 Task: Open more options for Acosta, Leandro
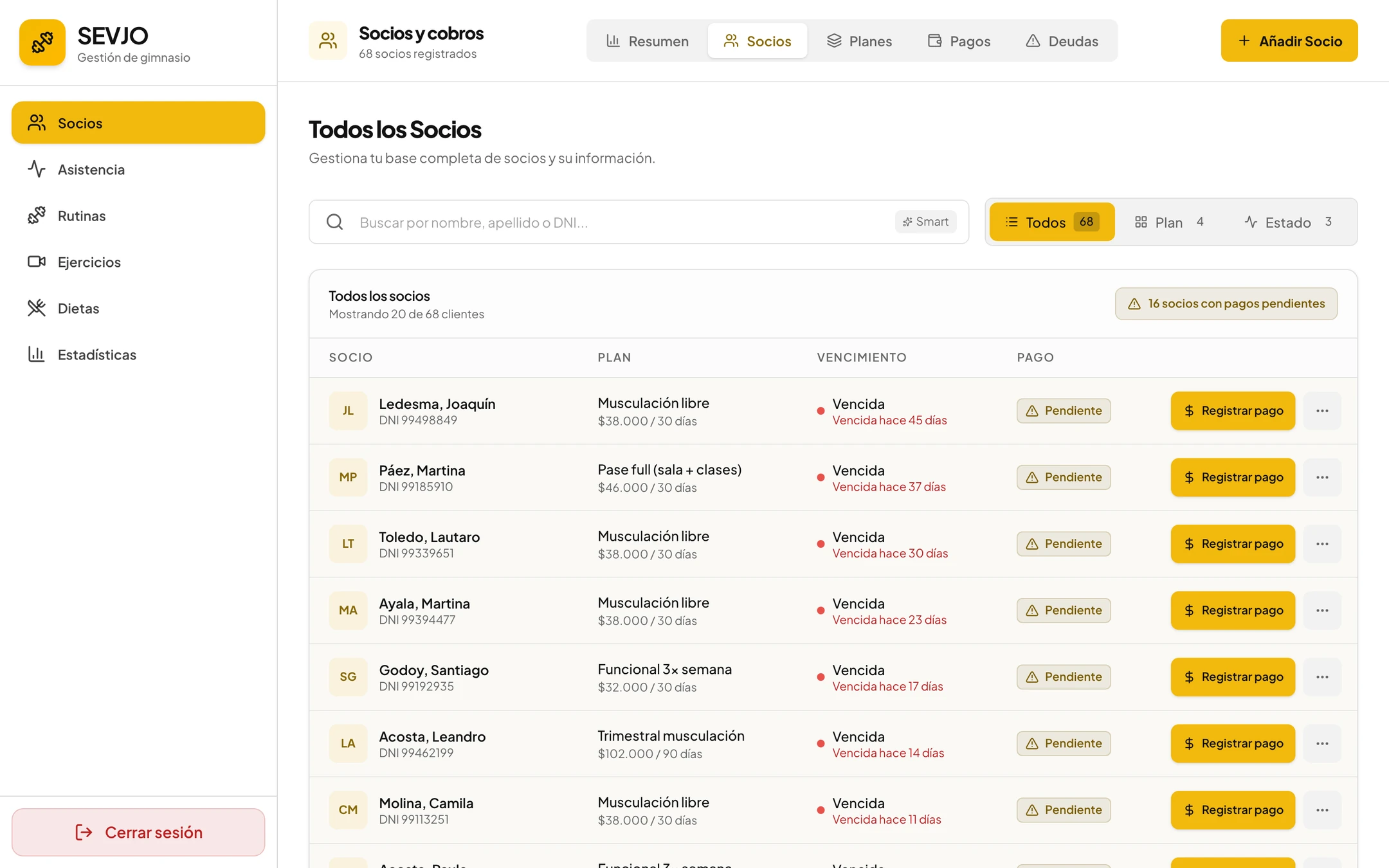tap(1322, 743)
